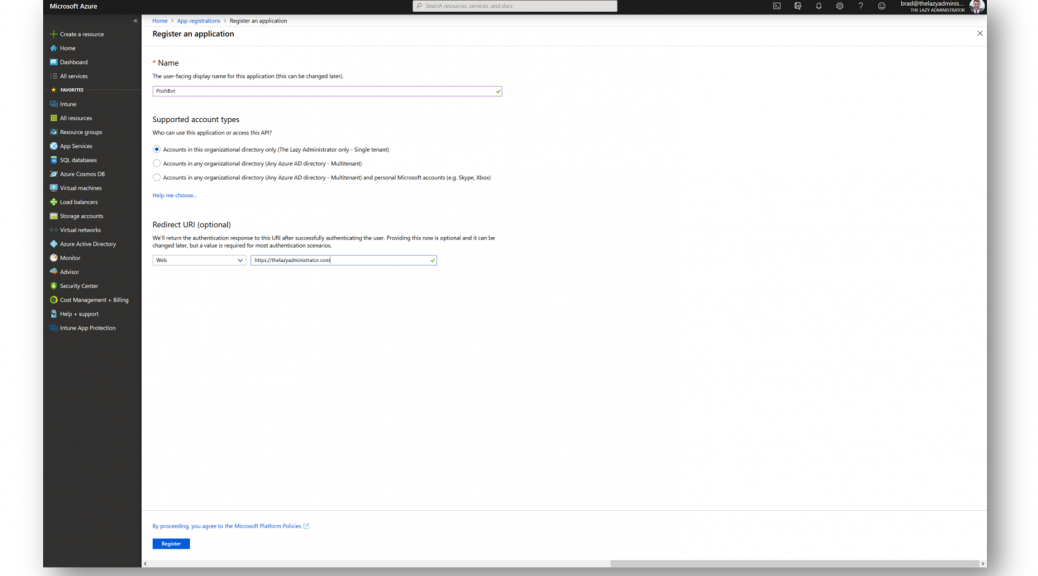Open Virtual networks icon
This screenshot has width=1038, height=576.
54,230
